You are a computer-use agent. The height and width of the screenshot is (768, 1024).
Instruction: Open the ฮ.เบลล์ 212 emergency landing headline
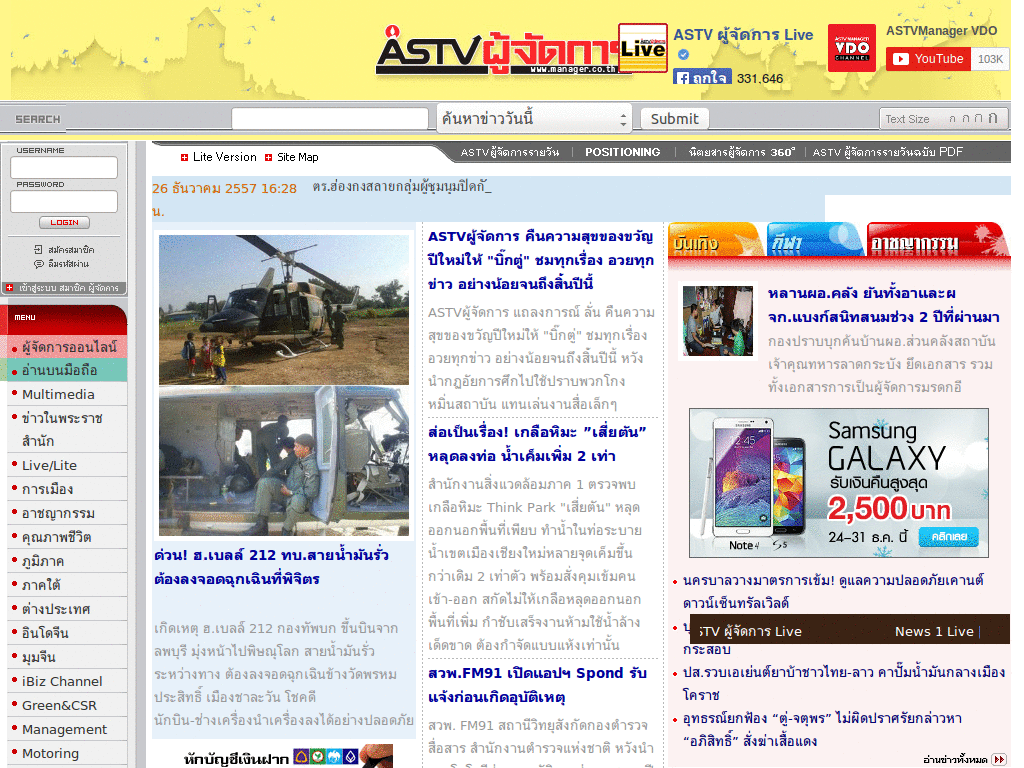tap(272, 567)
